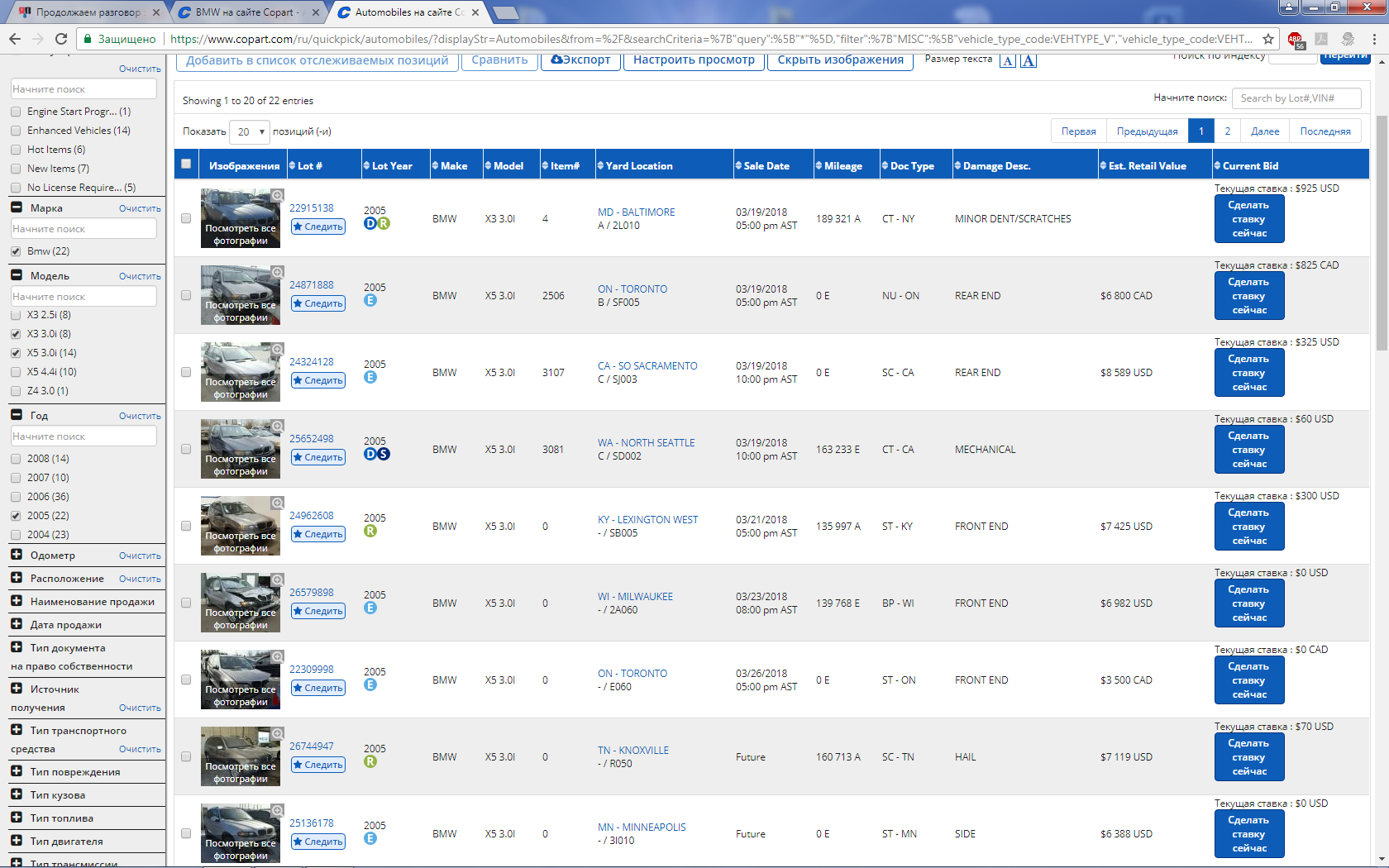Image resolution: width=1389 pixels, height=868 pixels.
Task: Select the smaller text size A icon
Action: tap(1007, 60)
